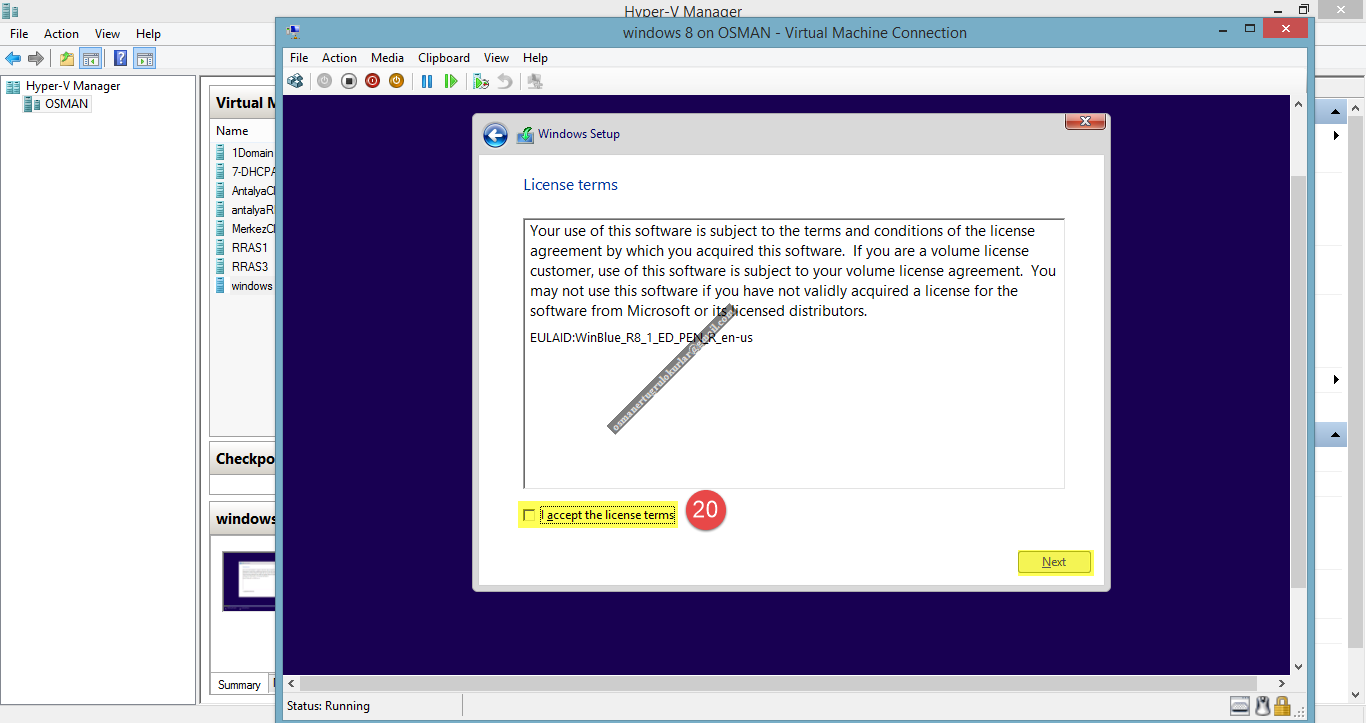Image resolution: width=1366 pixels, height=723 pixels.
Task: Click the orange Save state icon
Action: pos(396,81)
